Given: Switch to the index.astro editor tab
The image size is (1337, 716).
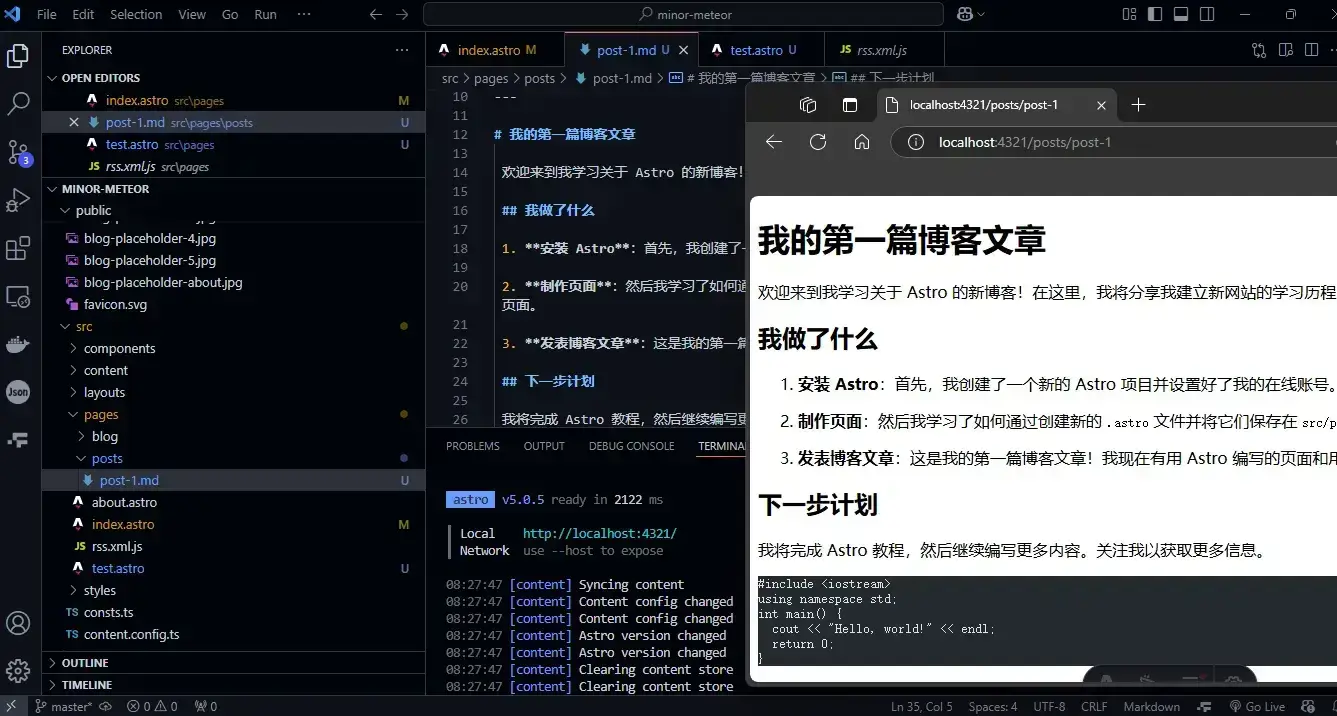Looking at the screenshot, I should (x=496, y=50).
